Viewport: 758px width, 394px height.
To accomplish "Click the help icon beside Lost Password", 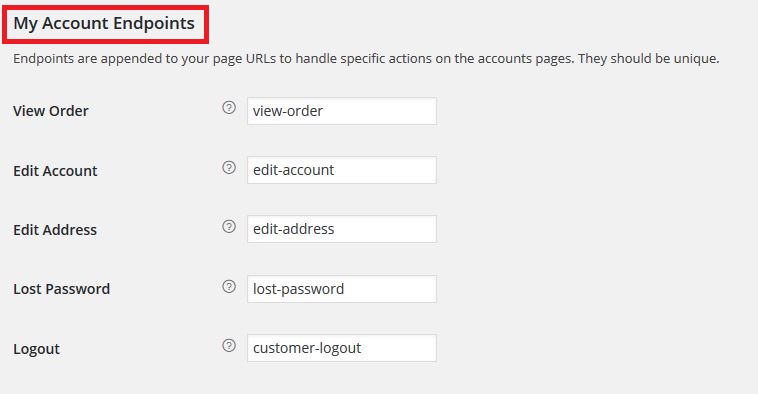I will pyautogui.click(x=229, y=286).
